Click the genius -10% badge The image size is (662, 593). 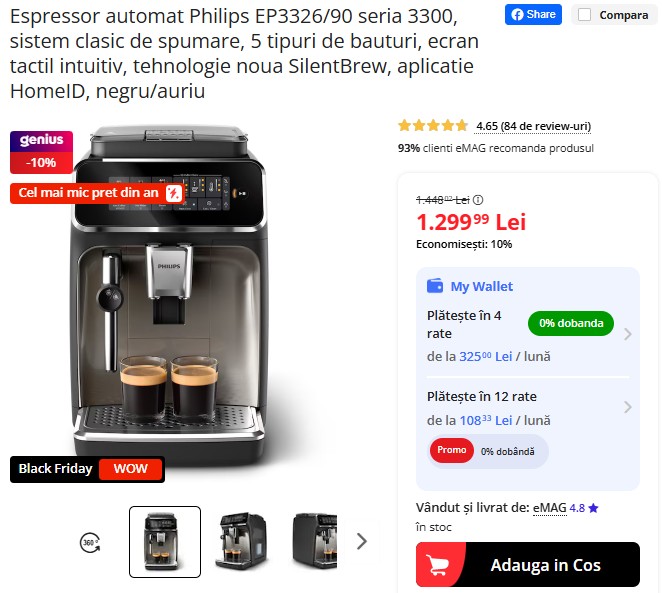[x=41, y=152]
